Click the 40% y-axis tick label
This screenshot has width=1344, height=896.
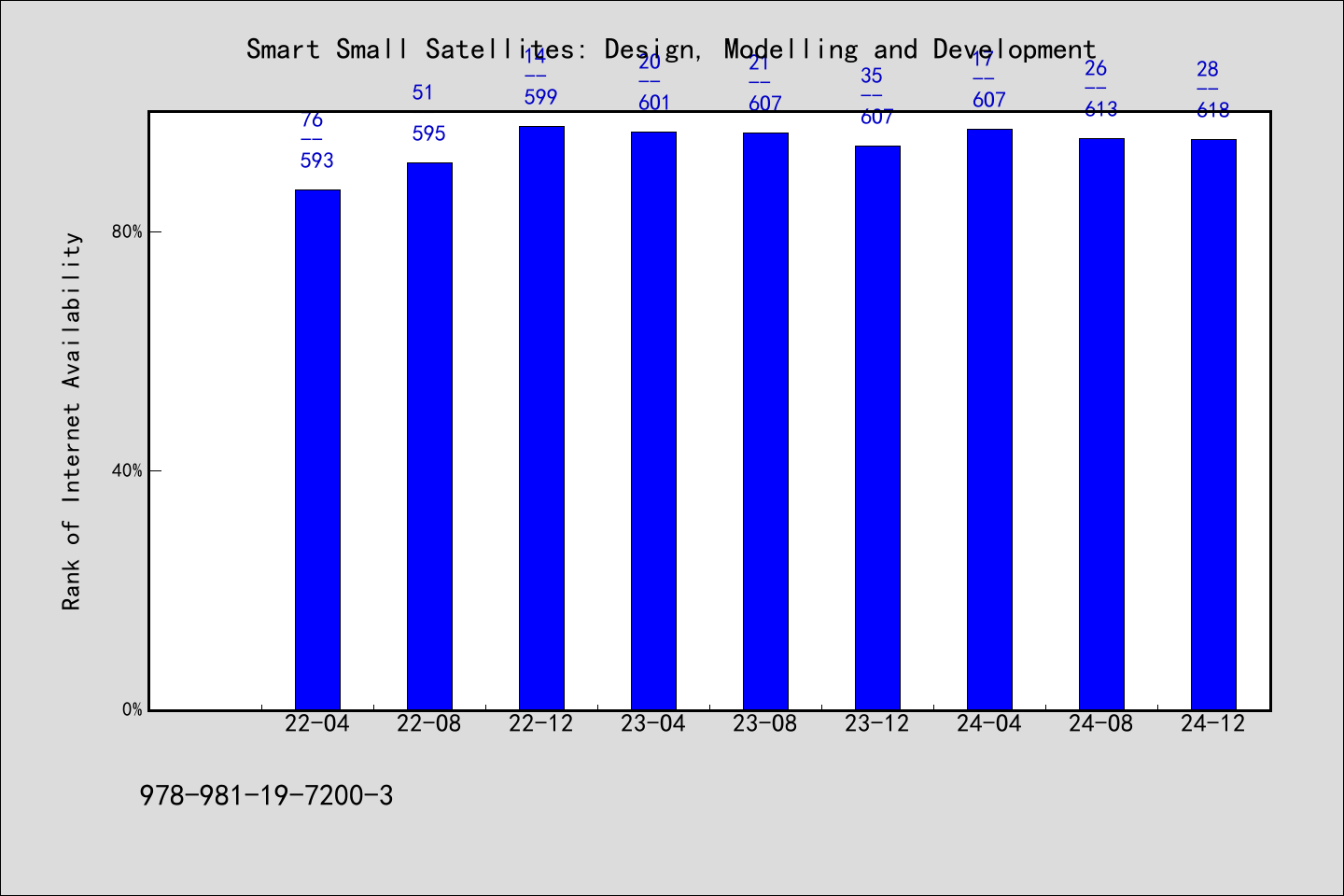[x=128, y=470]
